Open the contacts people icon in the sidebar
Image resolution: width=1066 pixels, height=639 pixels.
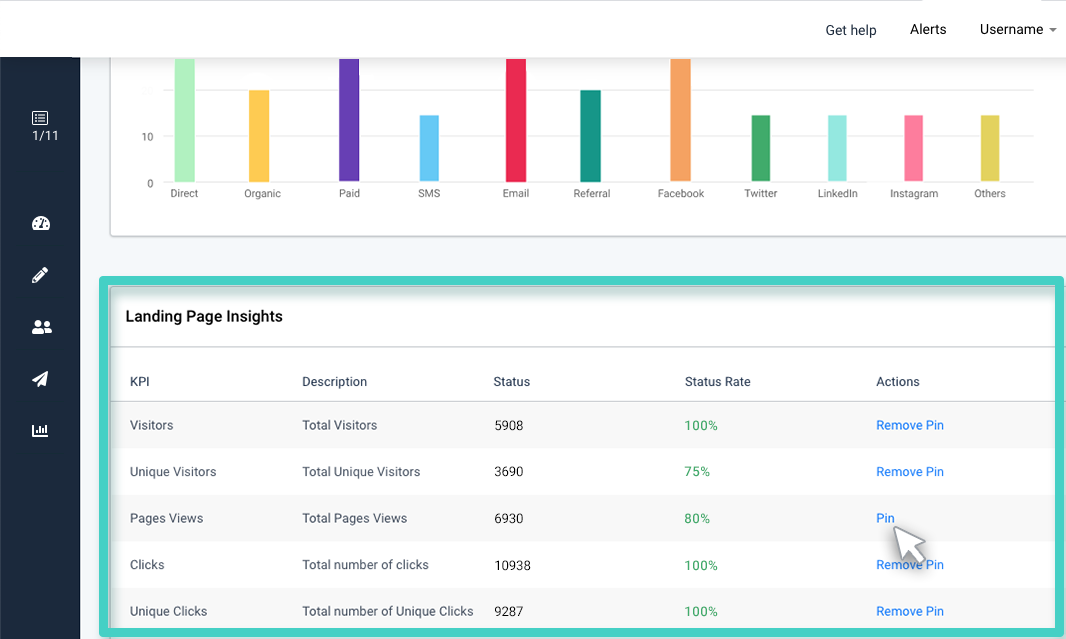(41, 327)
